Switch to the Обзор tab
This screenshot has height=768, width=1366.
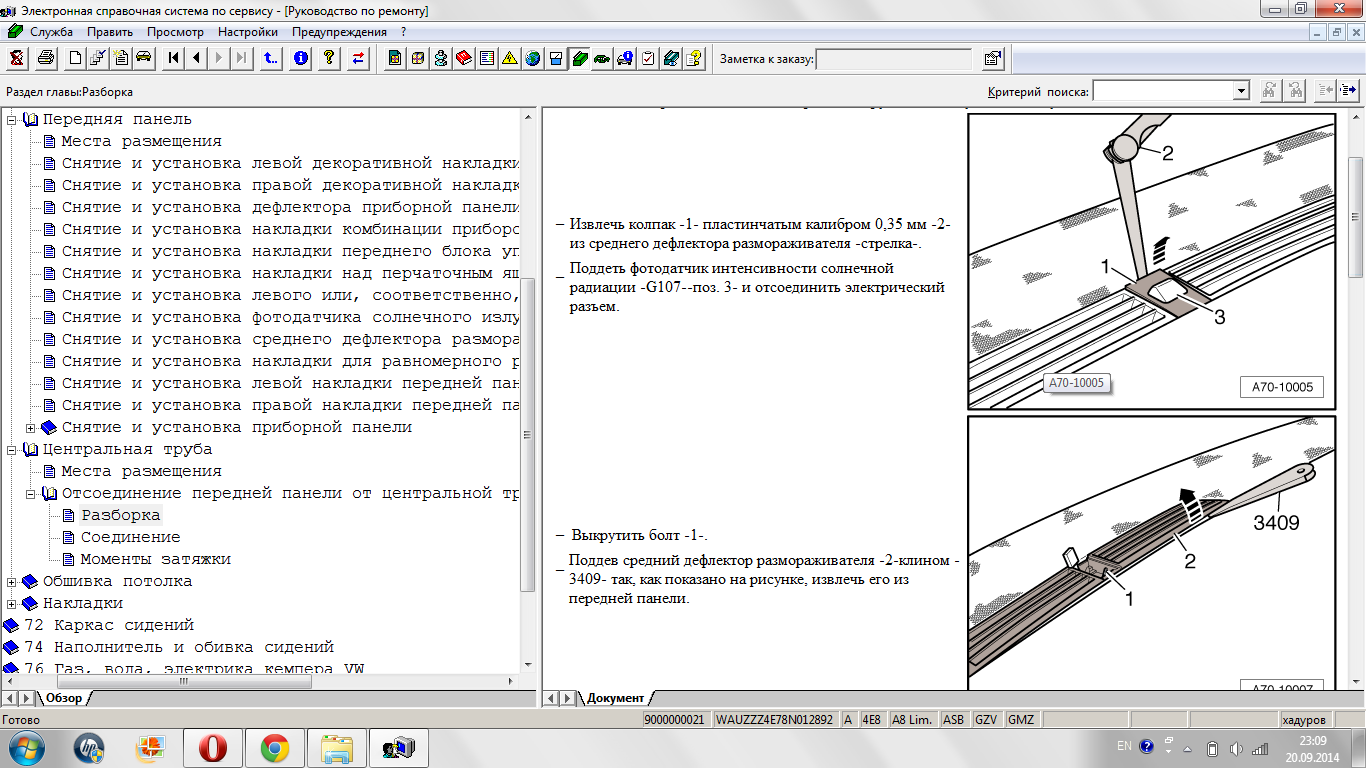click(64, 698)
